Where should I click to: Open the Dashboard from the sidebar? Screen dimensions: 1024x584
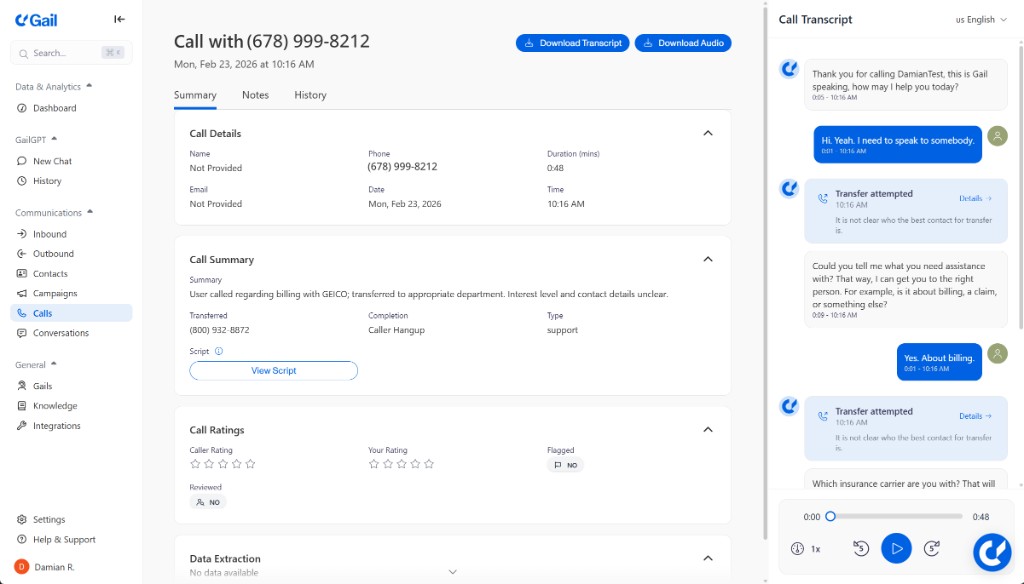click(49, 107)
